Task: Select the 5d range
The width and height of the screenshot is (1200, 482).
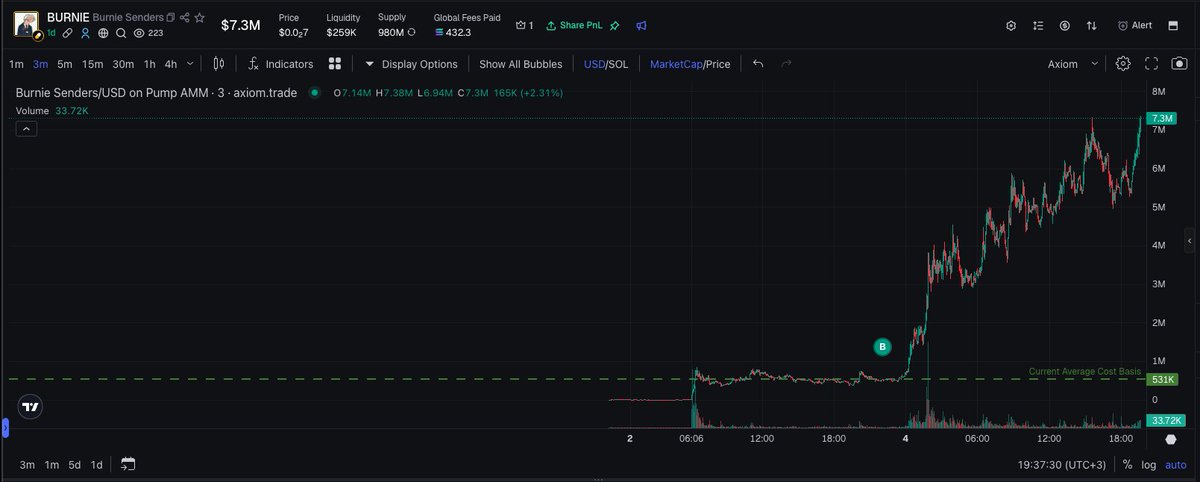Action: tap(75, 465)
